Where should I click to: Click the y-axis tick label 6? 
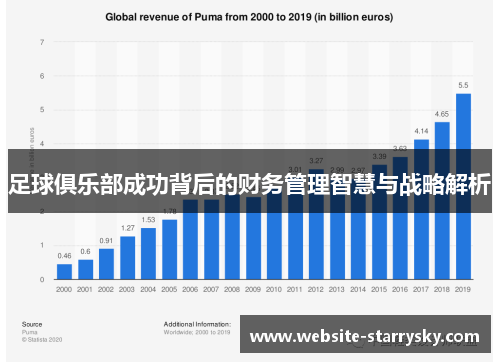point(42,76)
